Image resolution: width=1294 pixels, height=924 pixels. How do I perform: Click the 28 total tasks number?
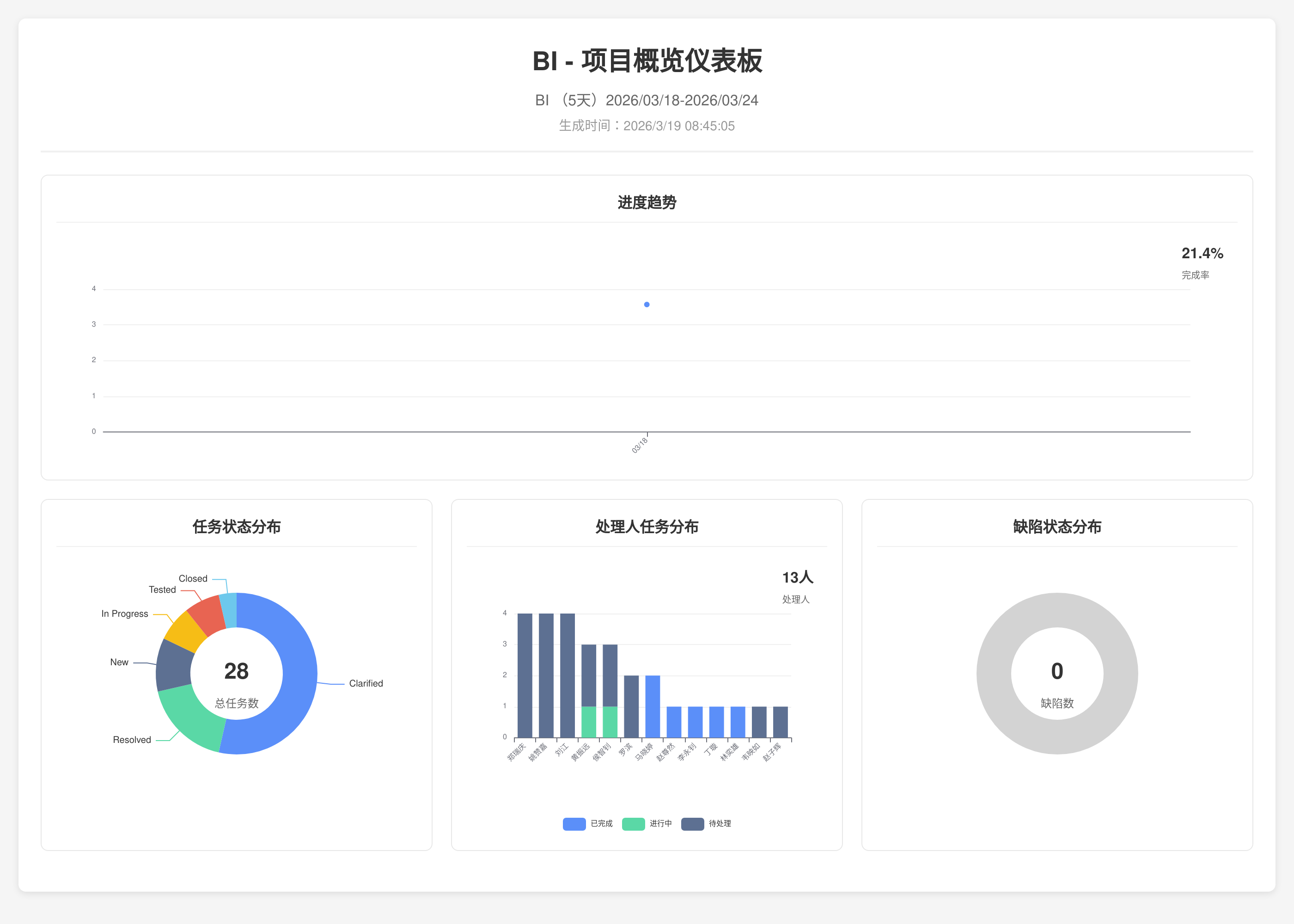[236, 671]
